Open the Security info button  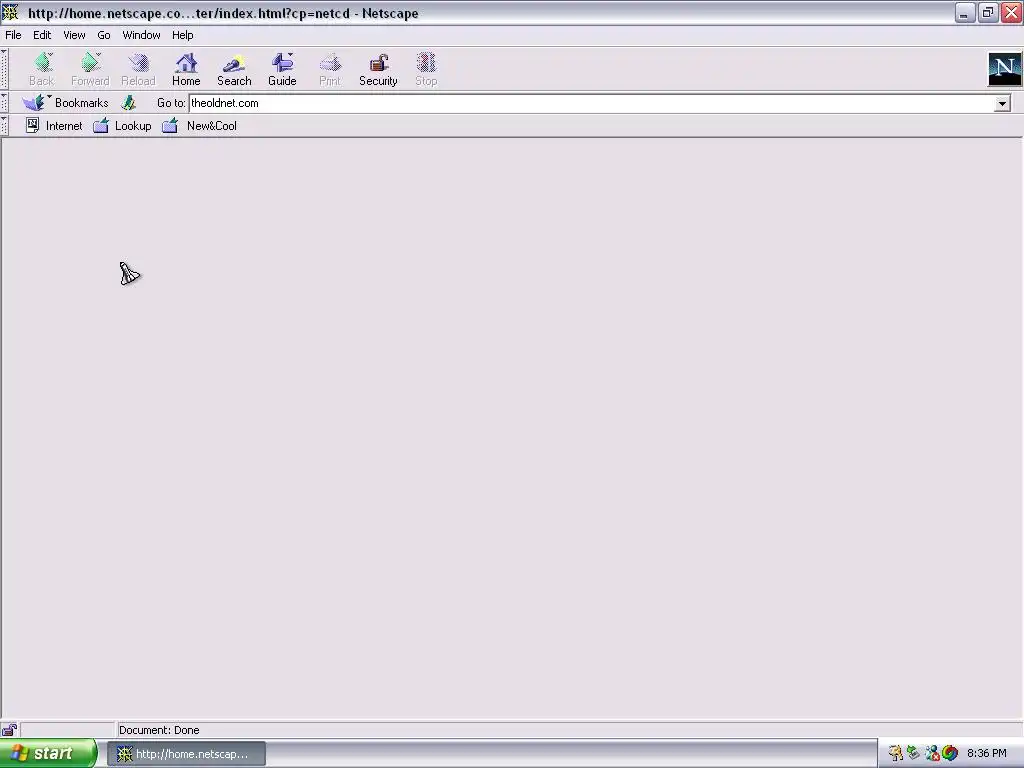tap(378, 69)
